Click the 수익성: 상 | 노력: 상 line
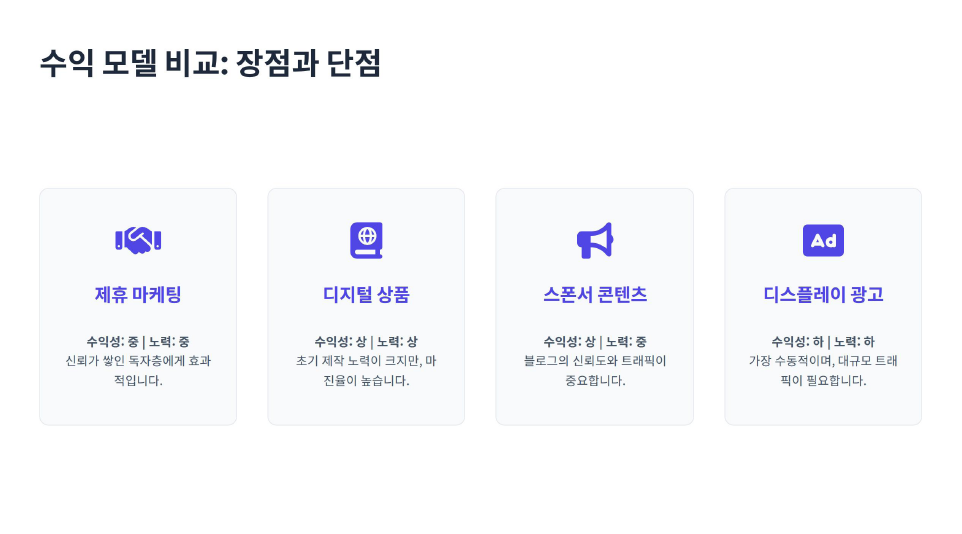The image size is (962, 534). [366, 342]
